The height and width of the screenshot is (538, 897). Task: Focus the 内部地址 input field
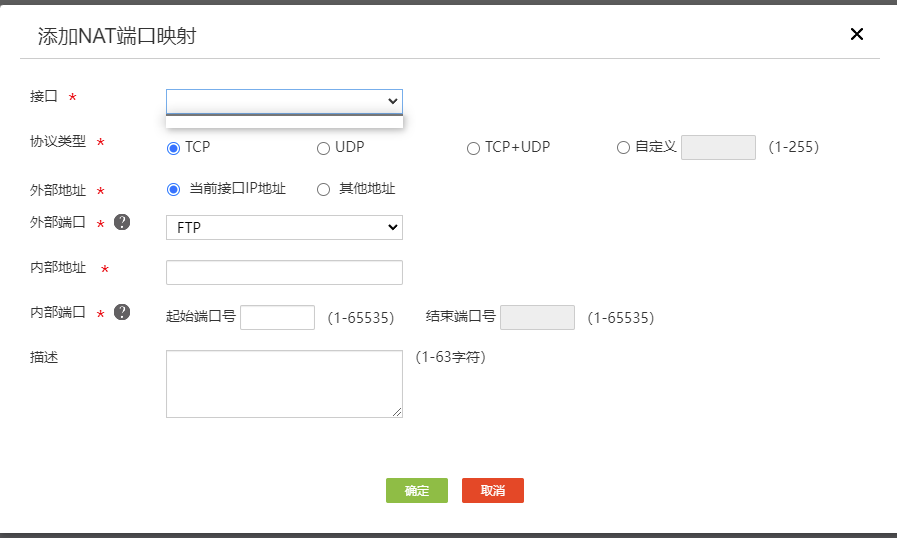click(x=284, y=272)
